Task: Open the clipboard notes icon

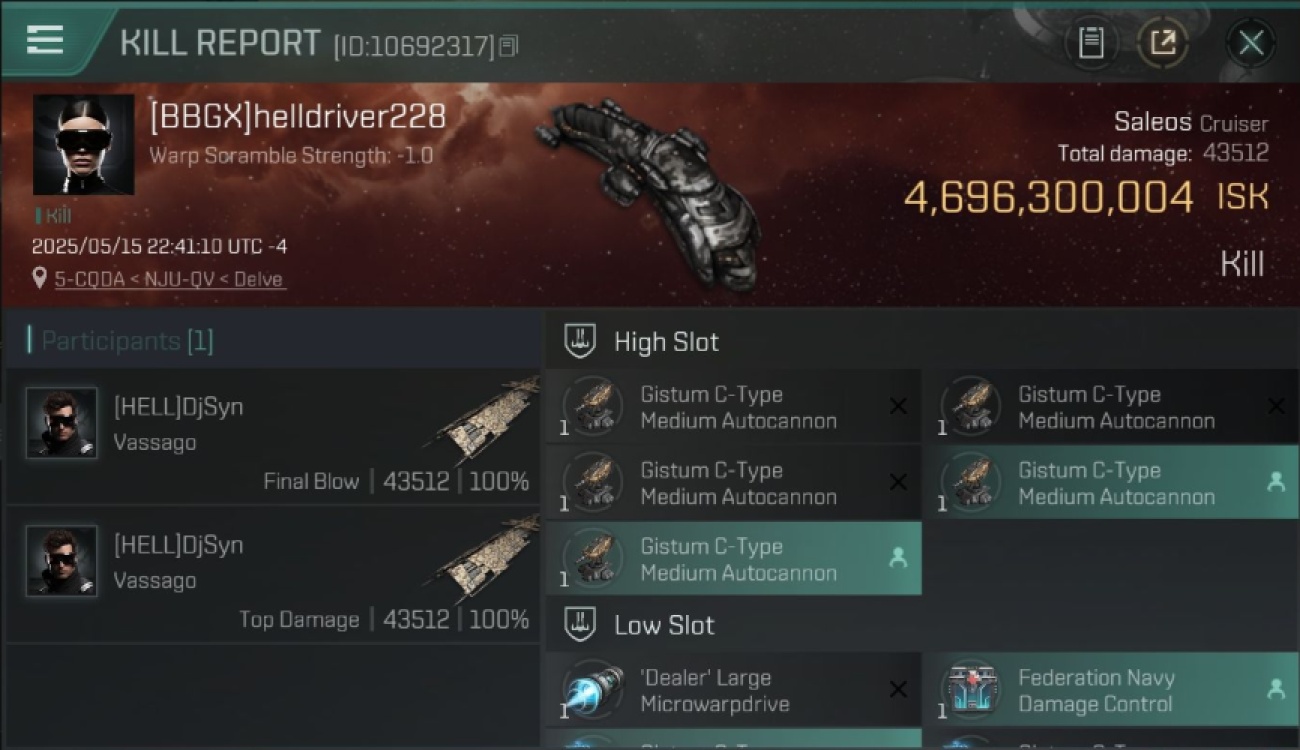Action: 1091,43
